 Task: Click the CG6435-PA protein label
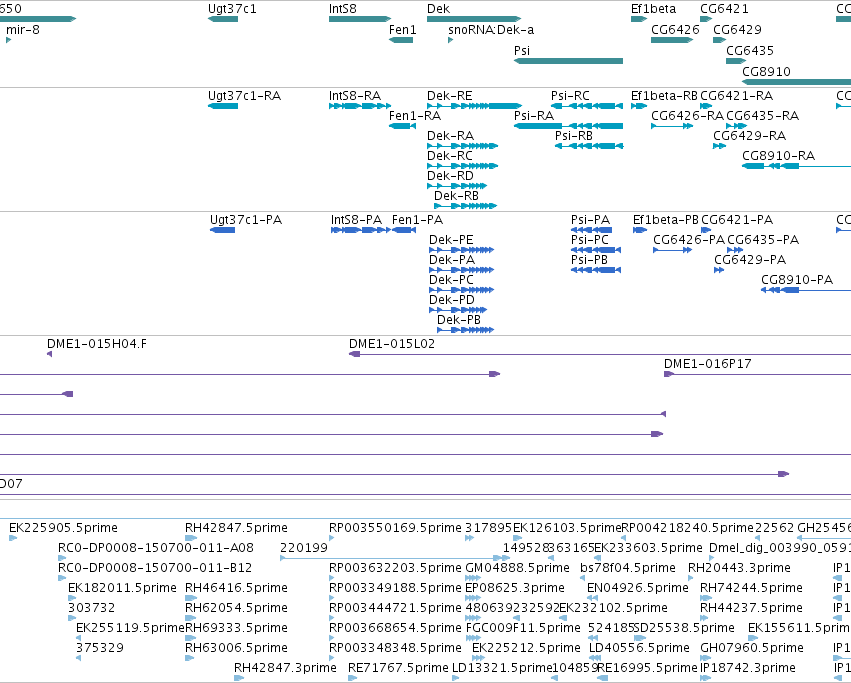(x=763, y=240)
